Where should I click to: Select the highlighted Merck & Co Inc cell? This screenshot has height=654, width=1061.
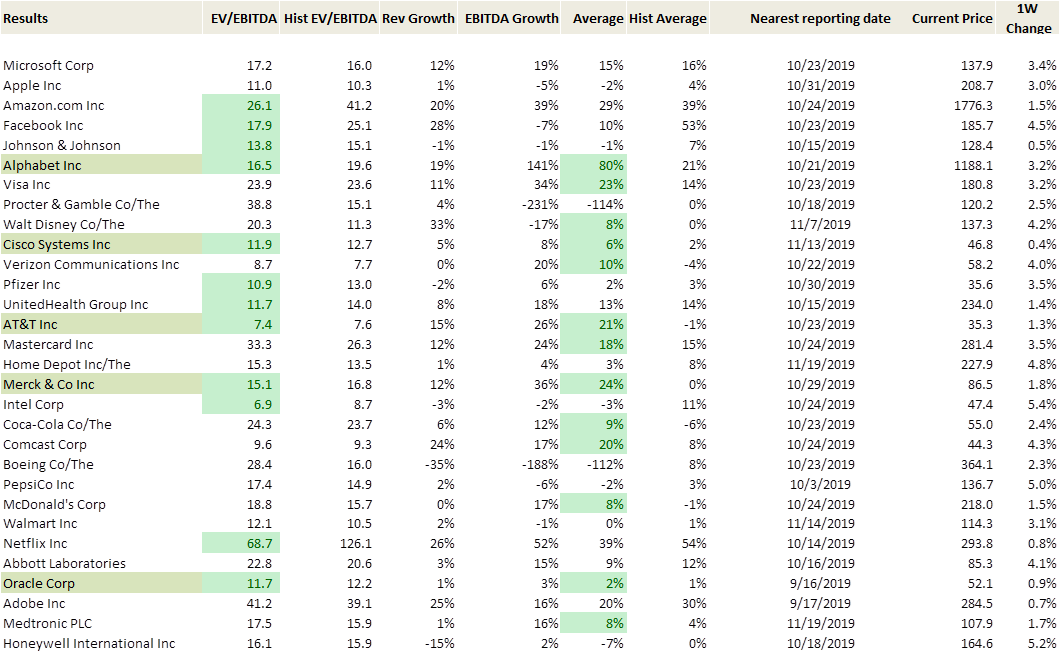point(101,384)
